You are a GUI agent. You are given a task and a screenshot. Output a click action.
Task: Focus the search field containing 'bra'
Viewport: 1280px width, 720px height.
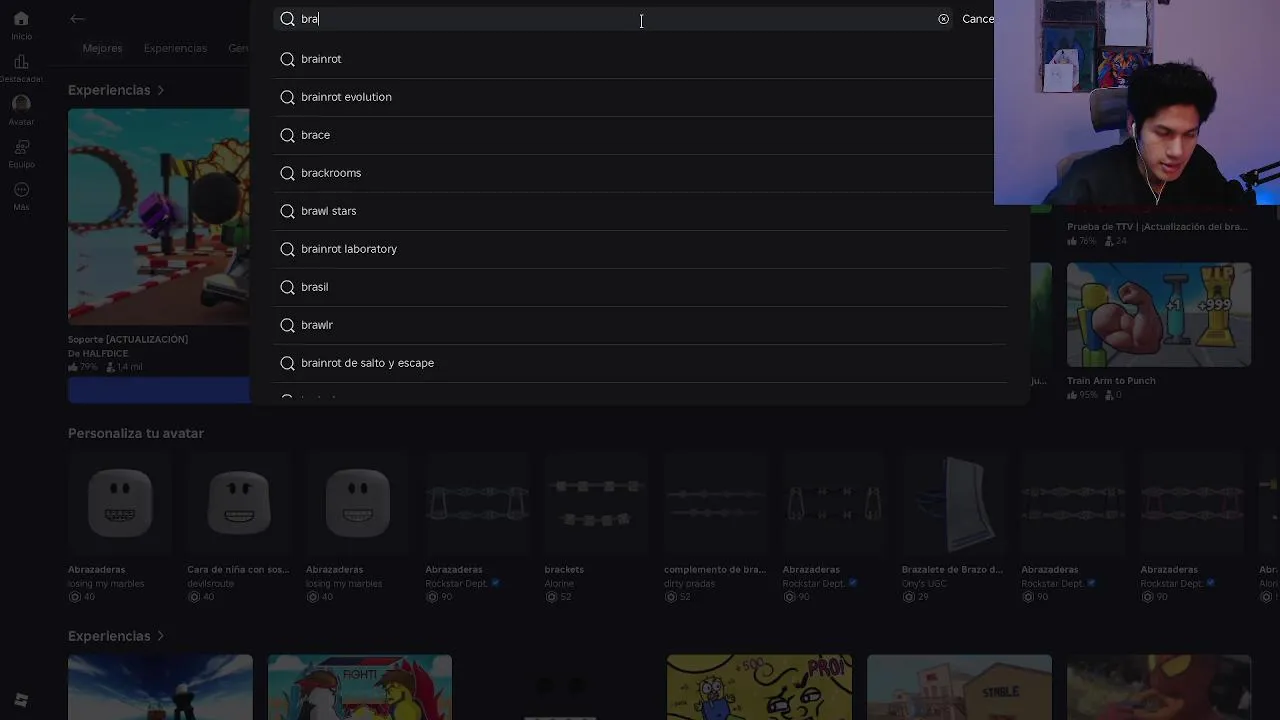tap(615, 19)
